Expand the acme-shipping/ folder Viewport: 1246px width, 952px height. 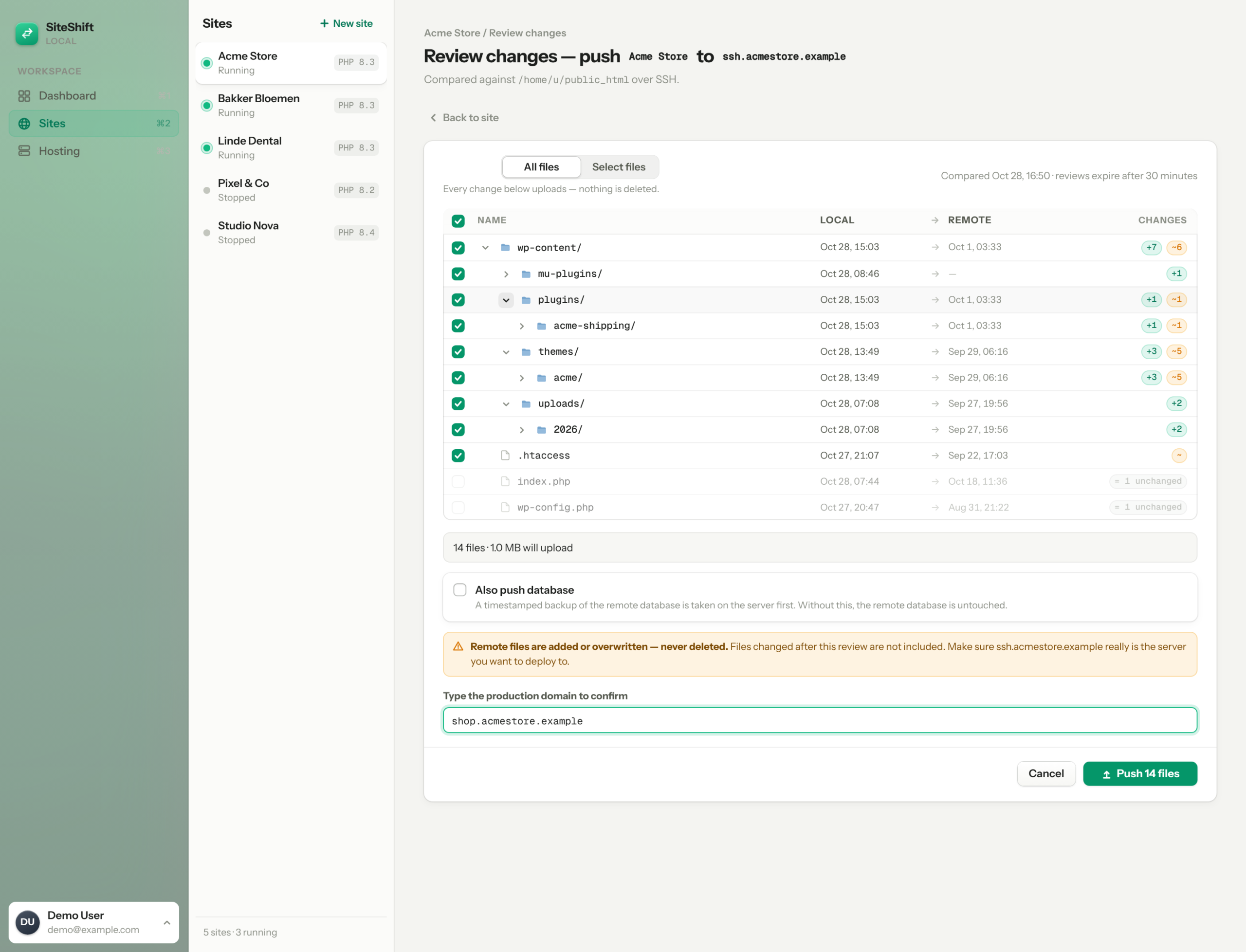click(x=521, y=326)
